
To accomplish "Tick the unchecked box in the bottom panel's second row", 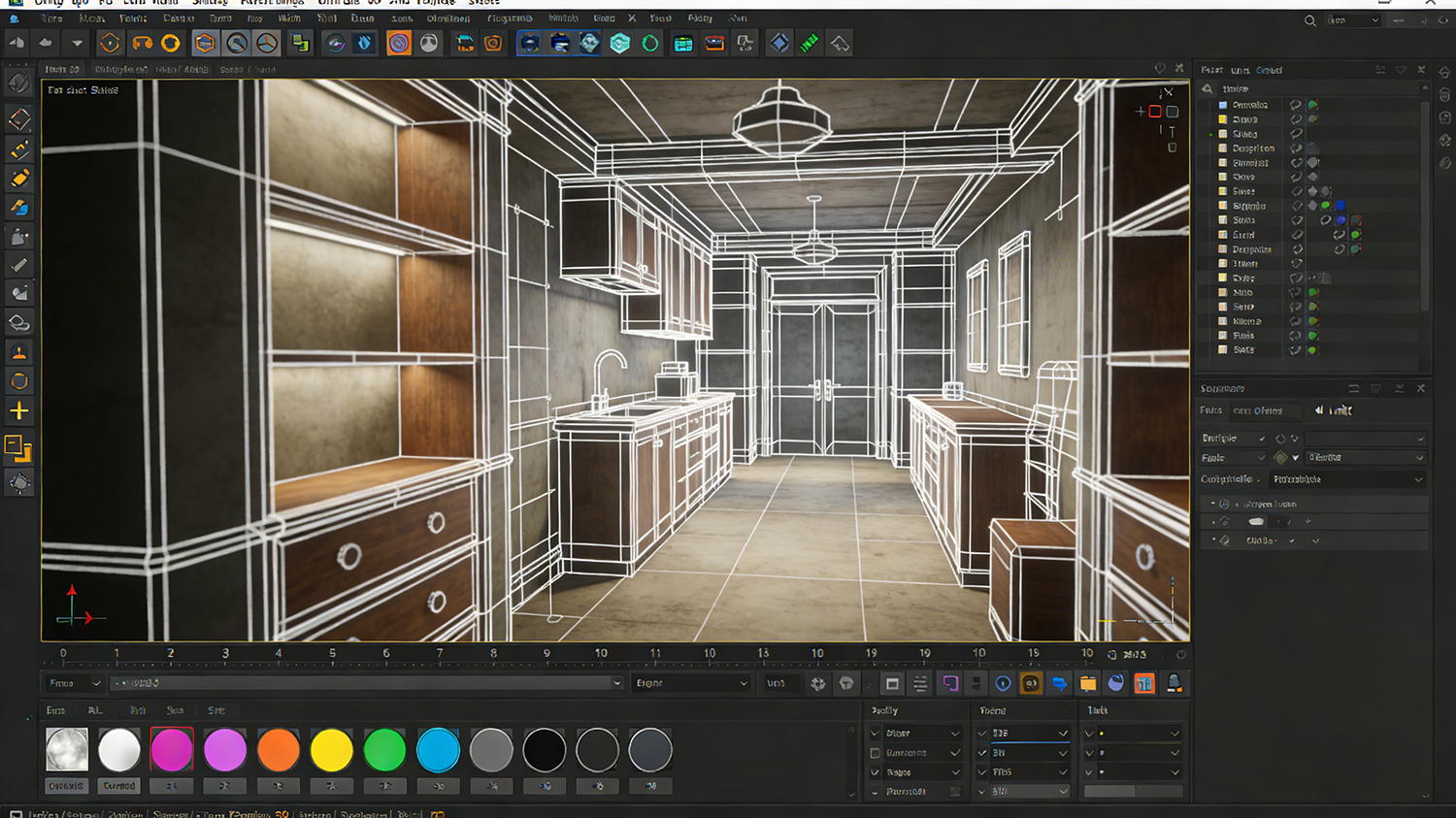I will 876,753.
